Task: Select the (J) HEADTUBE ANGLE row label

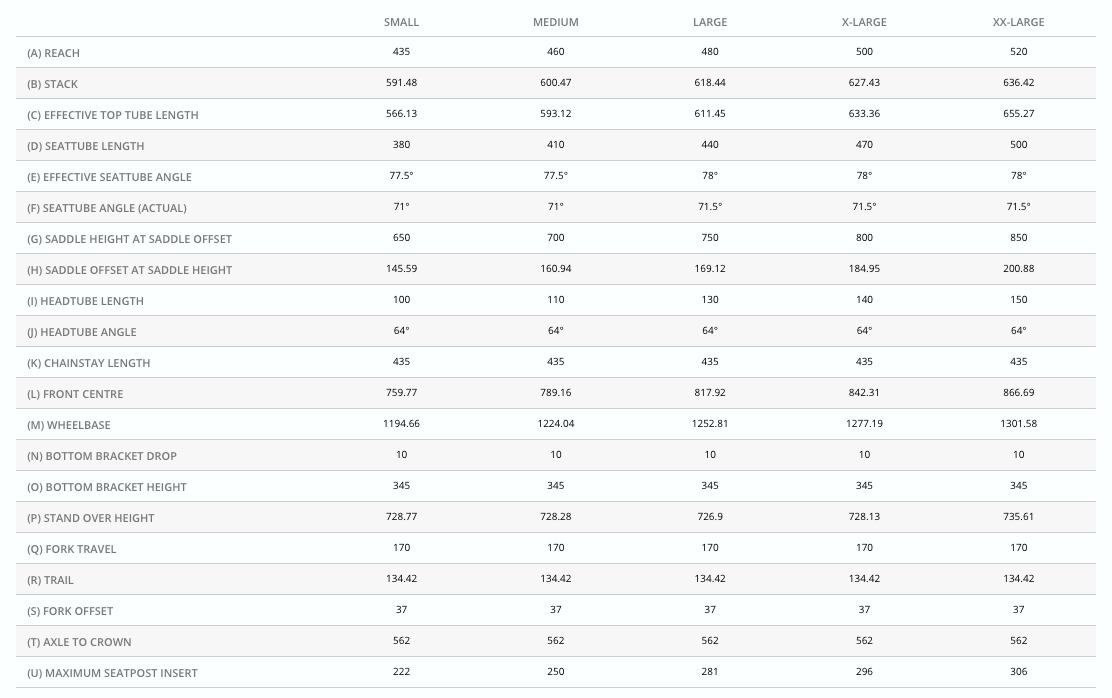Action: (x=82, y=332)
